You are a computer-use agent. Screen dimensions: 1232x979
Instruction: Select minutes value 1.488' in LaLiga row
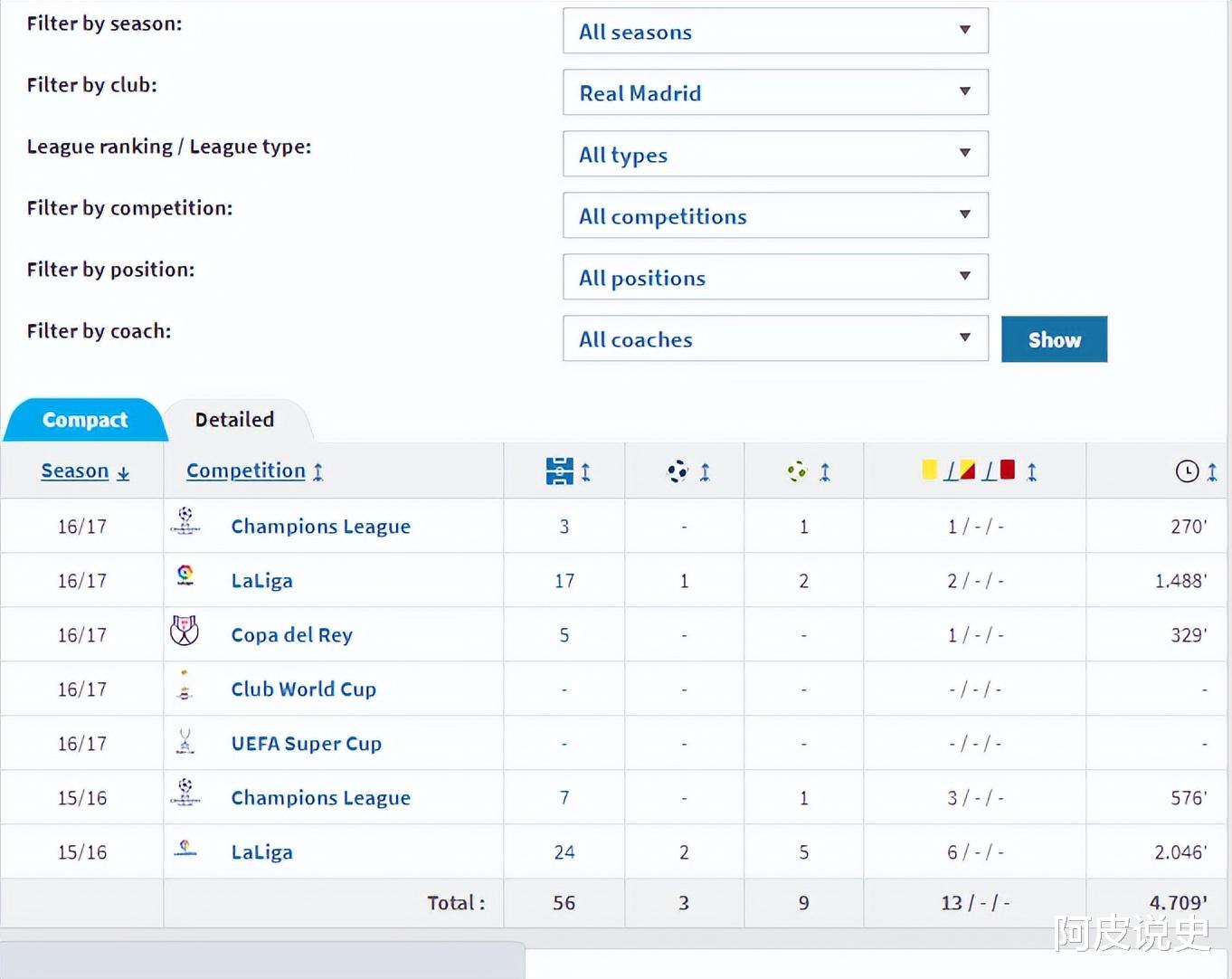click(1180, 581)
